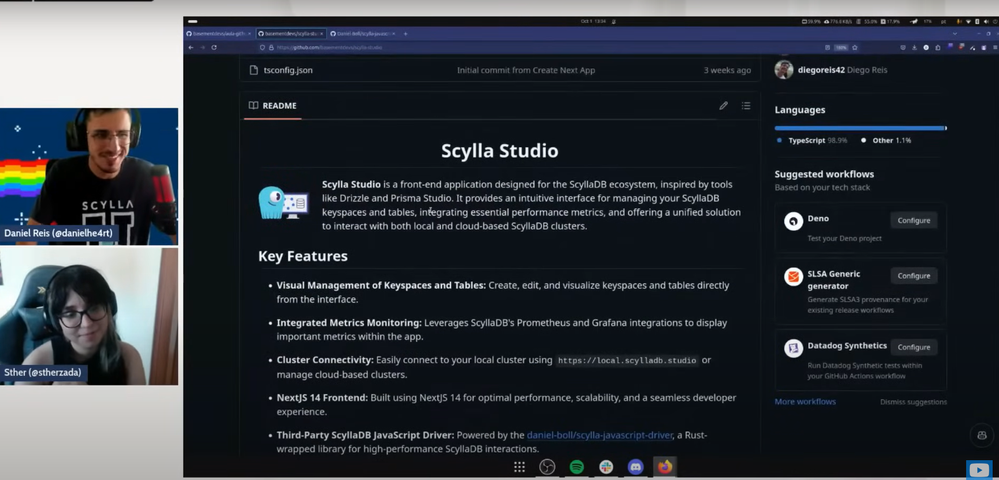Viewport: 999px width, 480px height.
Task: Open the More workflows link
Action: 805,402
